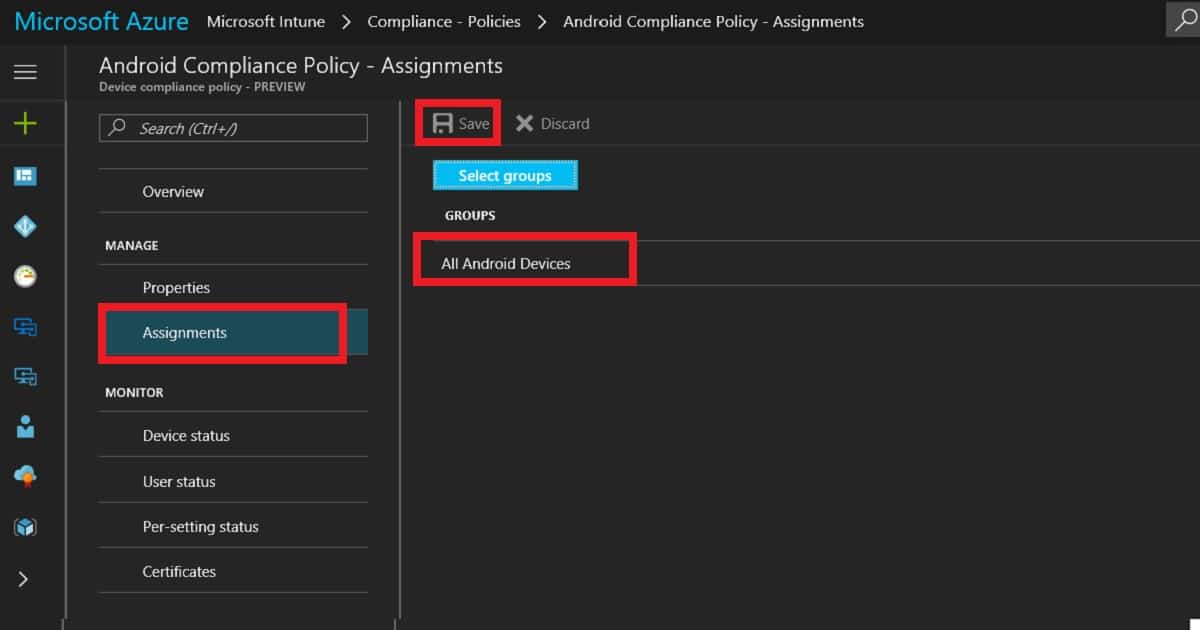Click the lower blue monitor icon in sidebar
The image size is (1200, 630).
(25, 377)
